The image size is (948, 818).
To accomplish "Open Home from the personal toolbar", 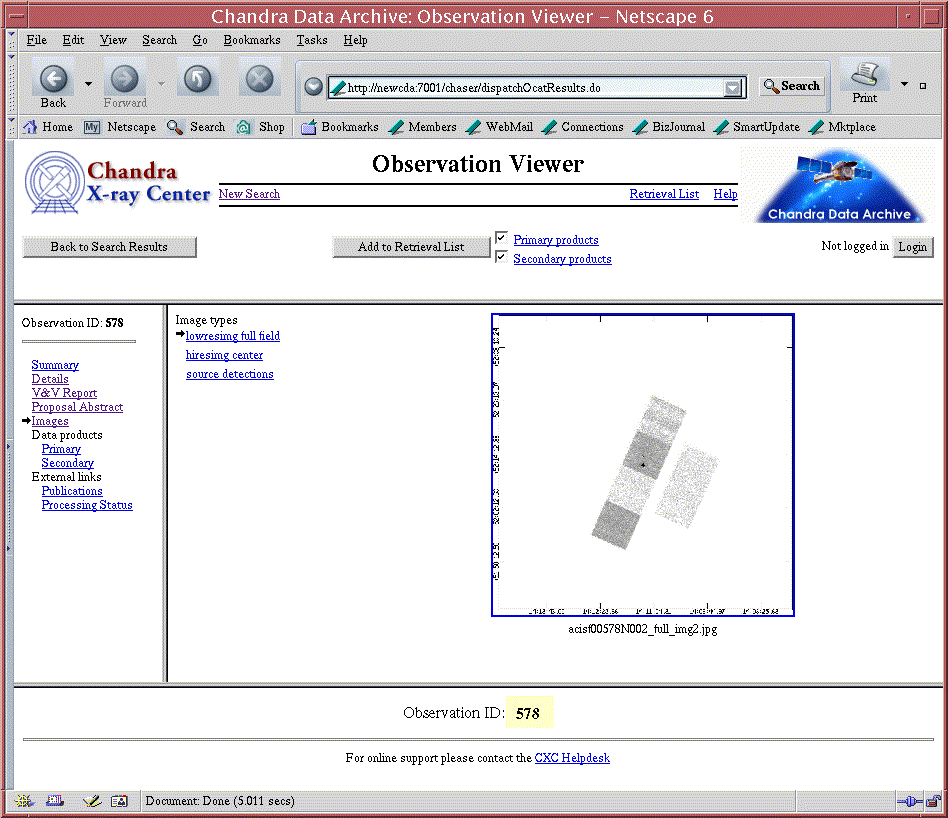I will click(x=48, y=127).
